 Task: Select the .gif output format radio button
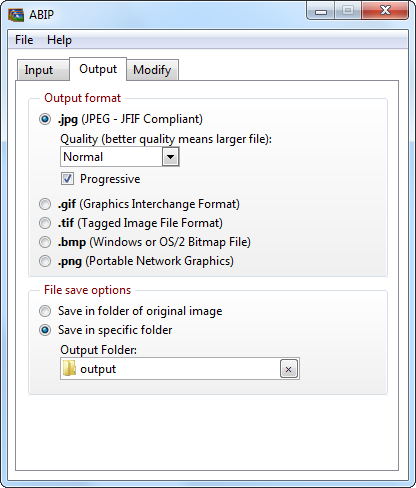click(x=45, y=204)
